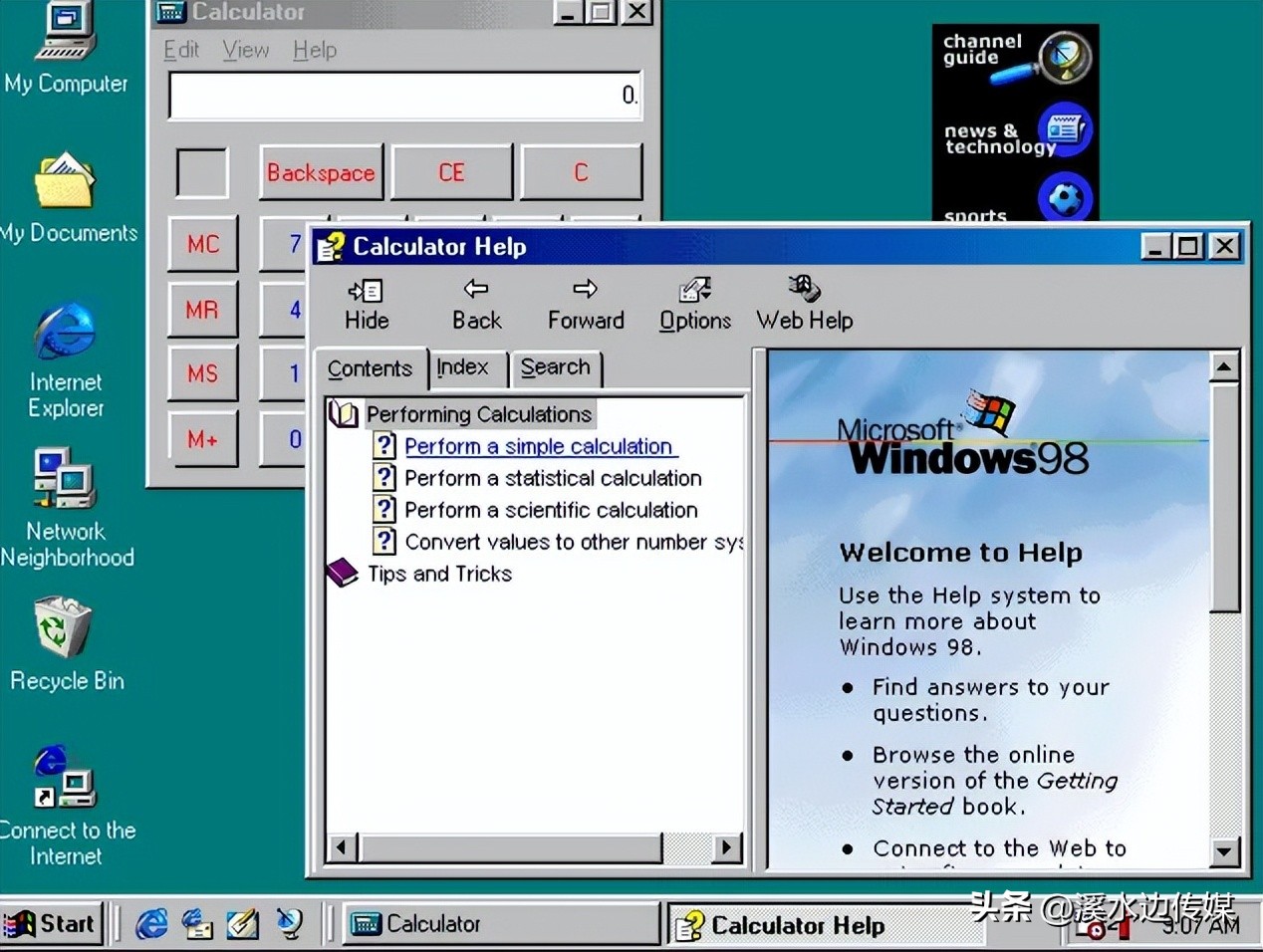
Task: Open Convert values to other number systems topic
Action: click(x=574, y=542)
